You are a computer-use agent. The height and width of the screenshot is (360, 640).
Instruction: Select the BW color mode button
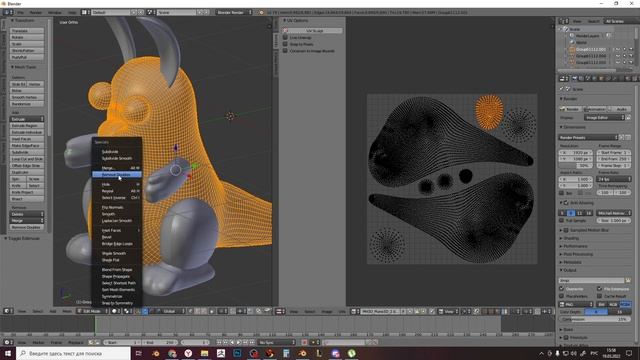tap(602, 304)
